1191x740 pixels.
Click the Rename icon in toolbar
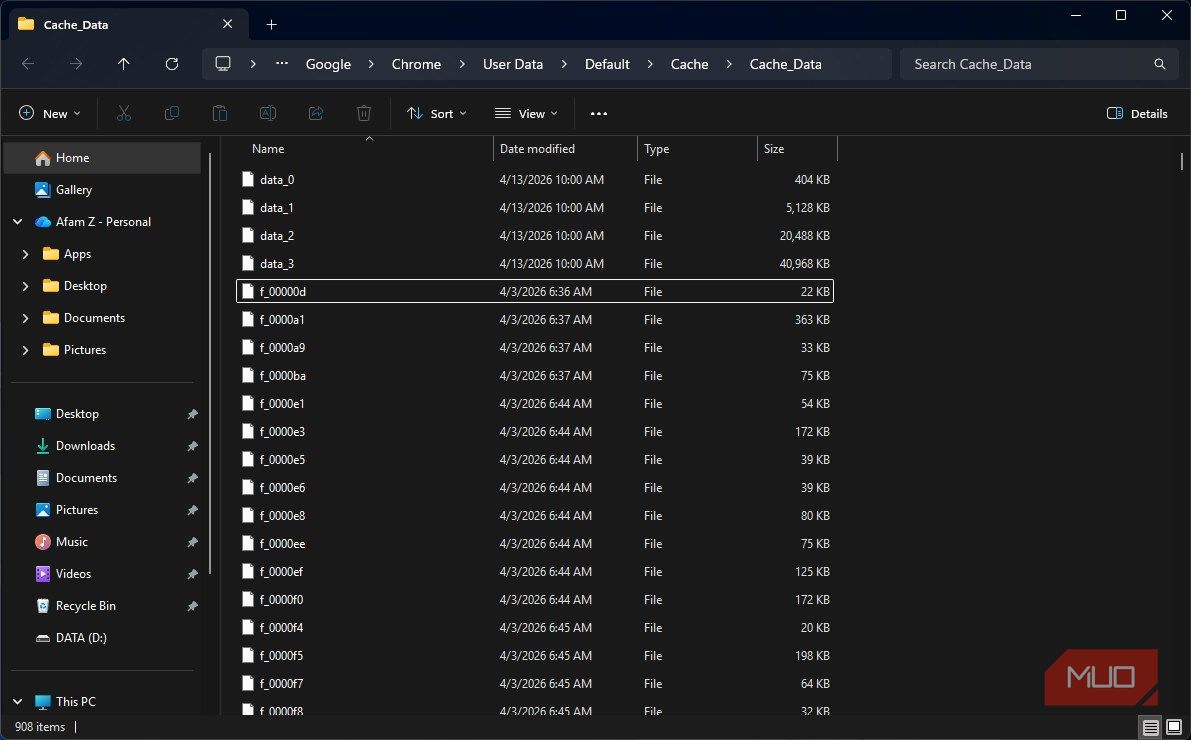pyautogui.click(x=267, y=113)
